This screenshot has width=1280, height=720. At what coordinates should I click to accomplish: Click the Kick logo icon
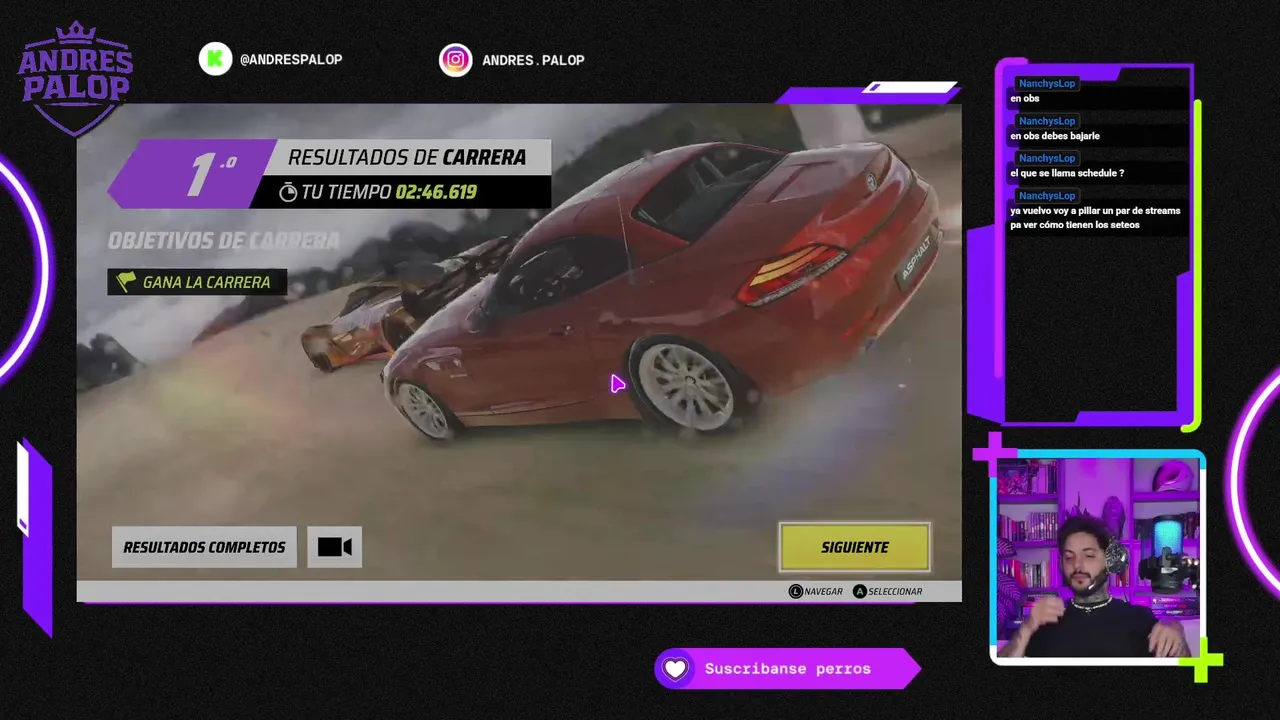[x=215, y=59]
